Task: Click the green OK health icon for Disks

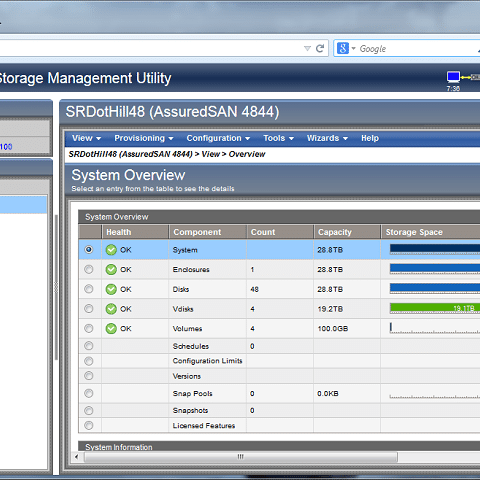Action: point(111,289)
